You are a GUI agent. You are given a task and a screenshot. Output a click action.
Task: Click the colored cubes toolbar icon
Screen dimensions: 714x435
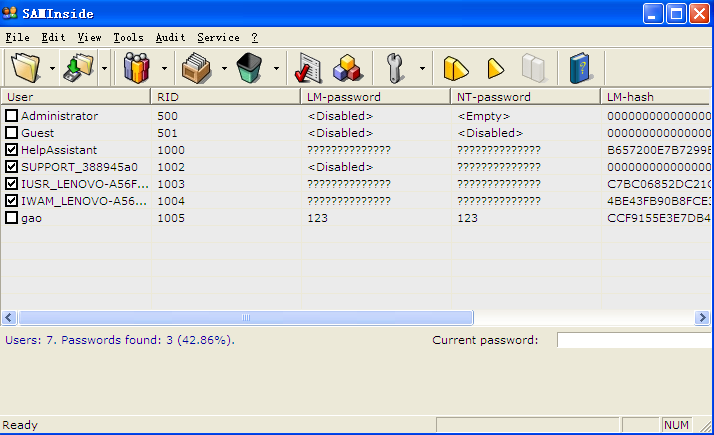[x=347, y=68]
